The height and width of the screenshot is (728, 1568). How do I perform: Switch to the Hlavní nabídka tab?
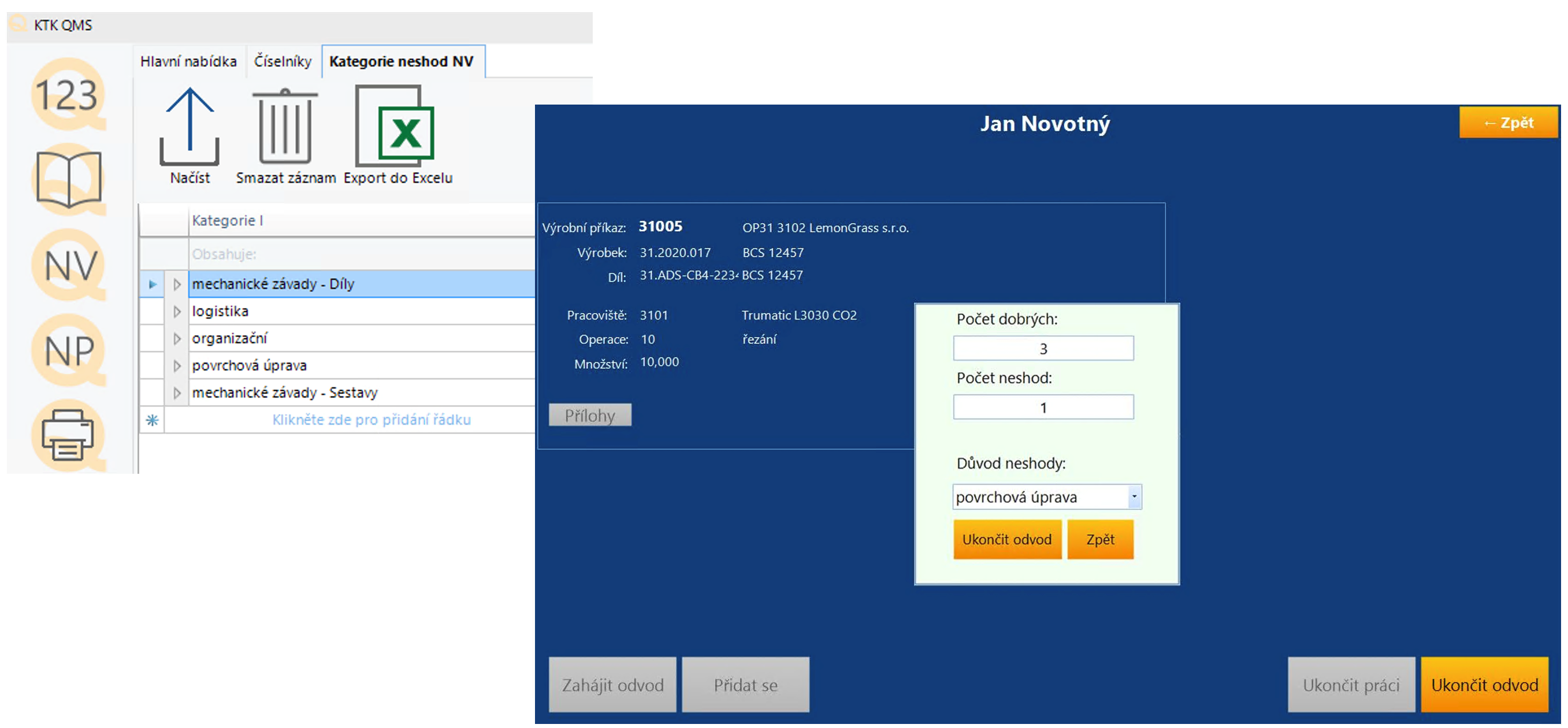point(188,61)
